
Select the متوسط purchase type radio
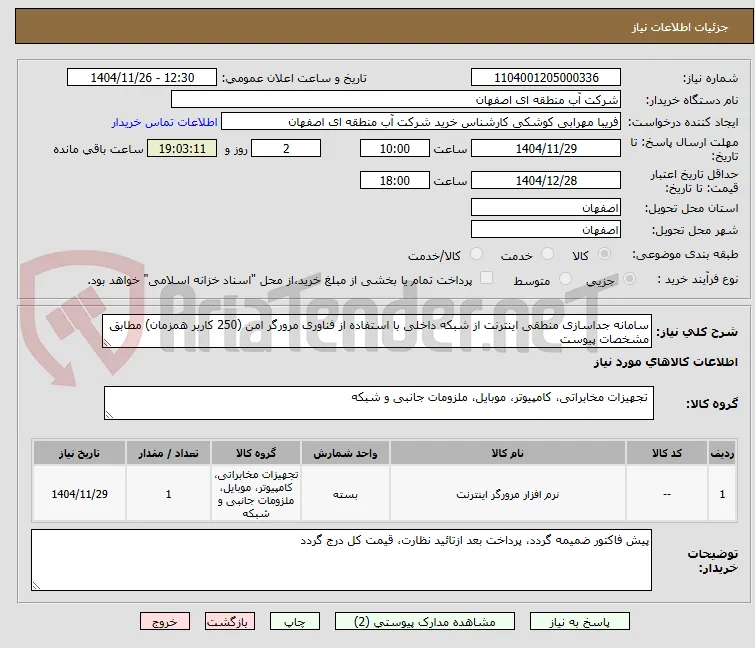click(x=565, y=279)
